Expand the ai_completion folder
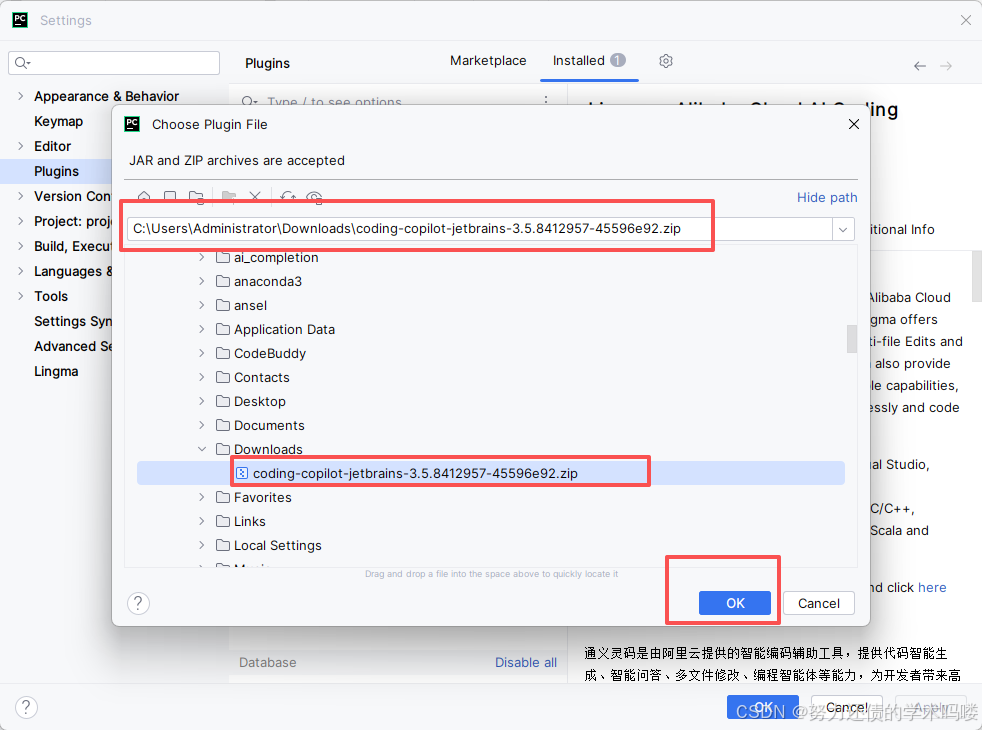This screenshot has width=982, height=730. (x=202, y=257)
